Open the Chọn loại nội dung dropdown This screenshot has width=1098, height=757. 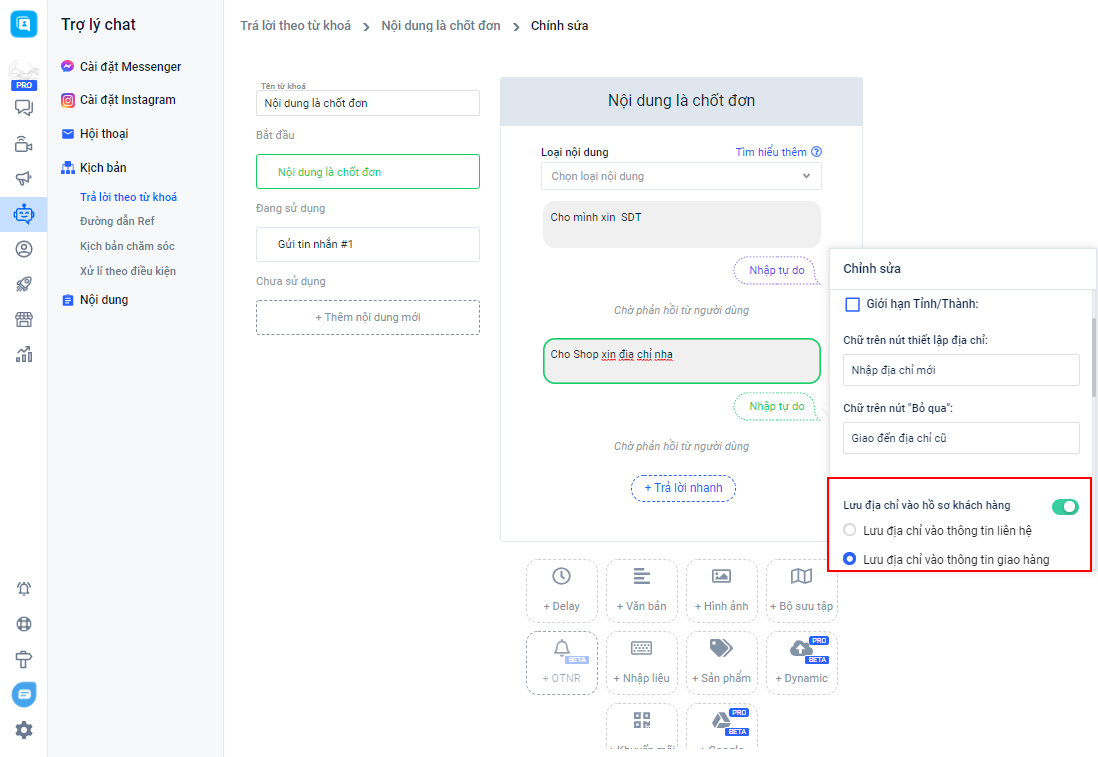pos(681,176)
